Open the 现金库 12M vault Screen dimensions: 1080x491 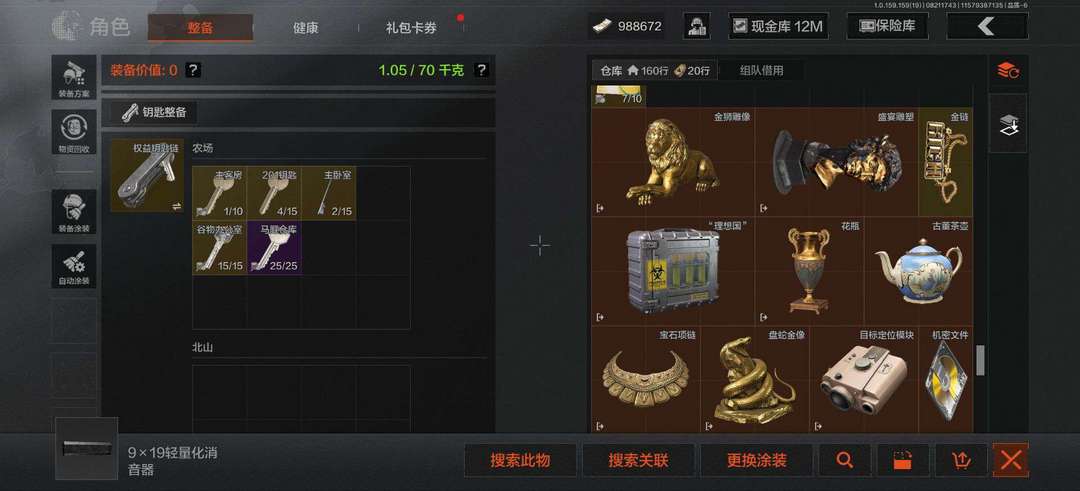click(778, 26)
